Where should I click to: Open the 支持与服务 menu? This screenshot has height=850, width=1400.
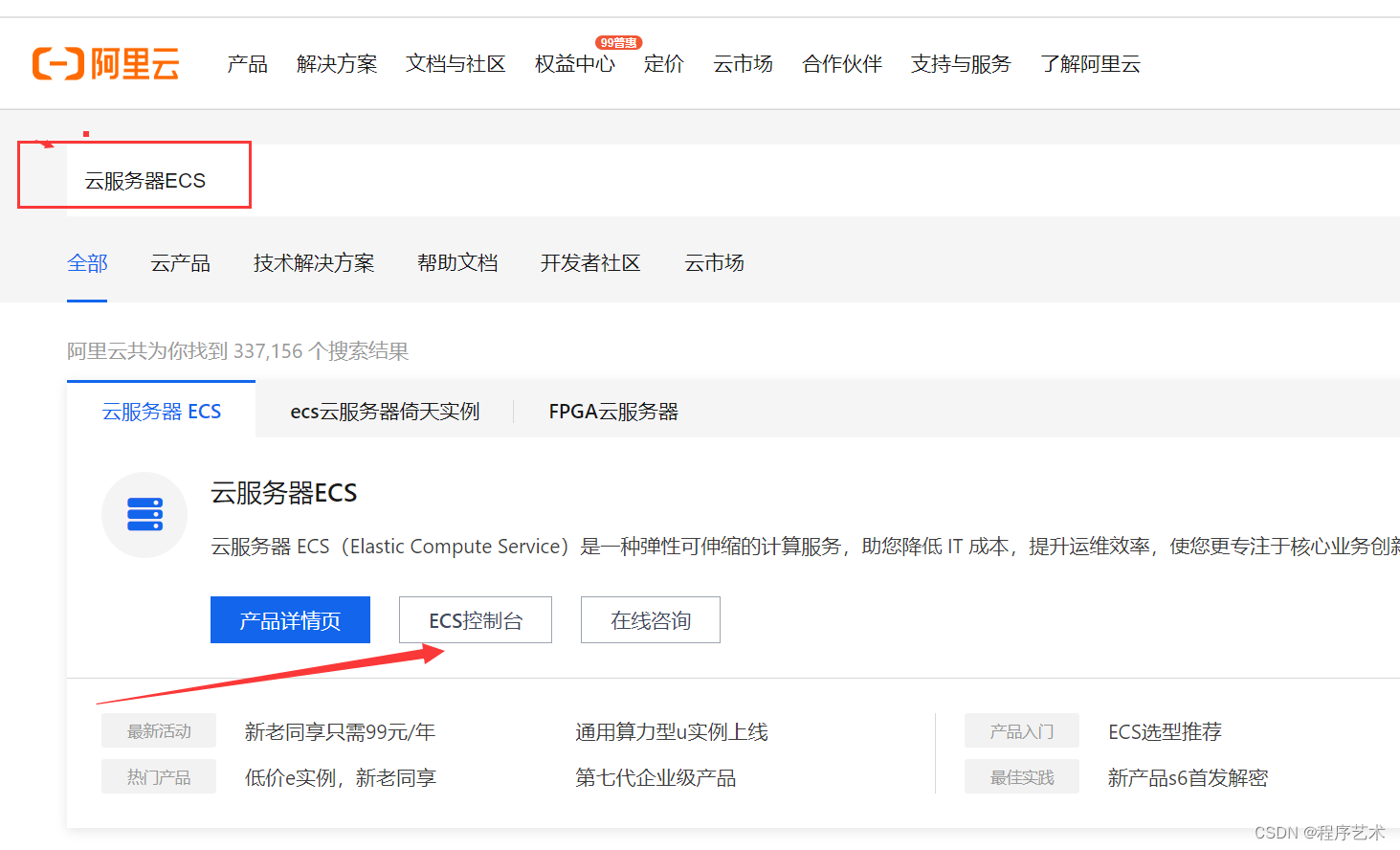click(961, 64)
